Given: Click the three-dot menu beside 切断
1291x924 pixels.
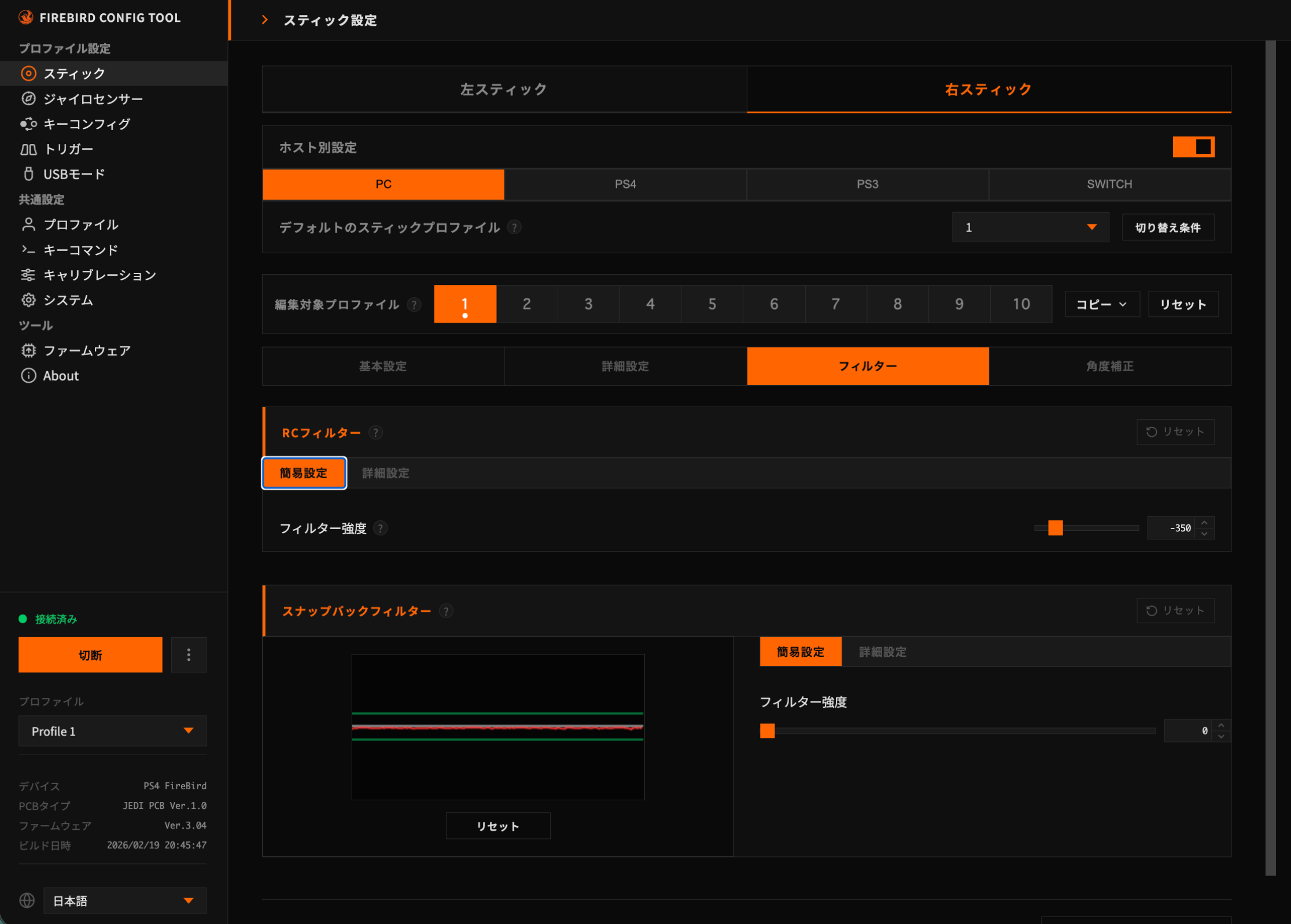Looking at the screenshot, I should [189, 655].
